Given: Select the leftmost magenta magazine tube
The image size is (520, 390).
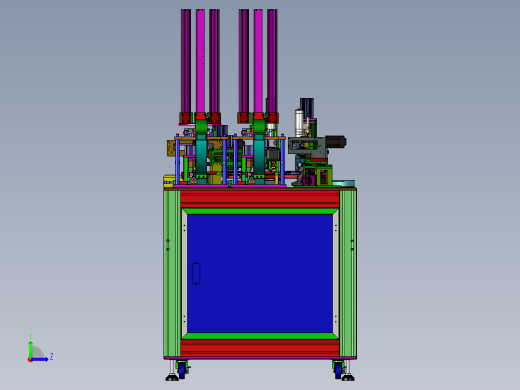Looking at the screenshot, I should point(186,61).
